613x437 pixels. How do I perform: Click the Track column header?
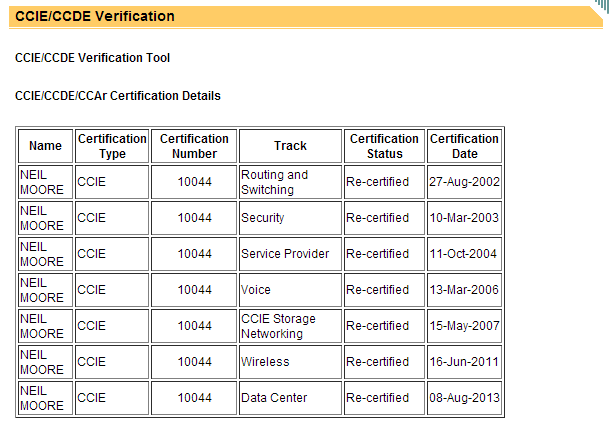coord(290,146)
